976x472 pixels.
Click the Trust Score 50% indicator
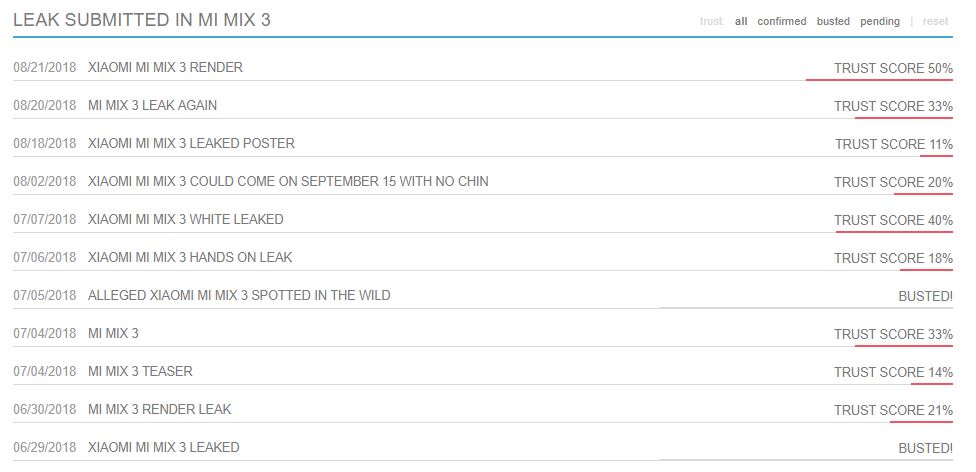tap(893, 69)
